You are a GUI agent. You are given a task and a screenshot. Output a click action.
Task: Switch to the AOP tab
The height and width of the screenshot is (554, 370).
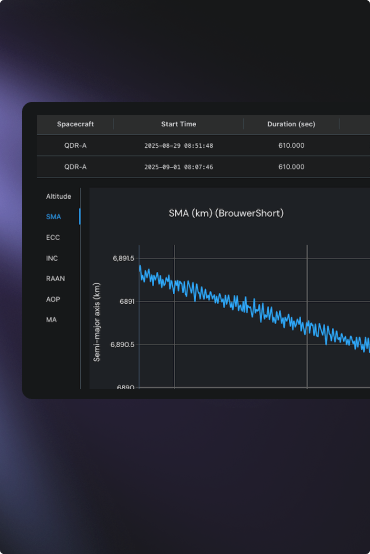[53, 299]
